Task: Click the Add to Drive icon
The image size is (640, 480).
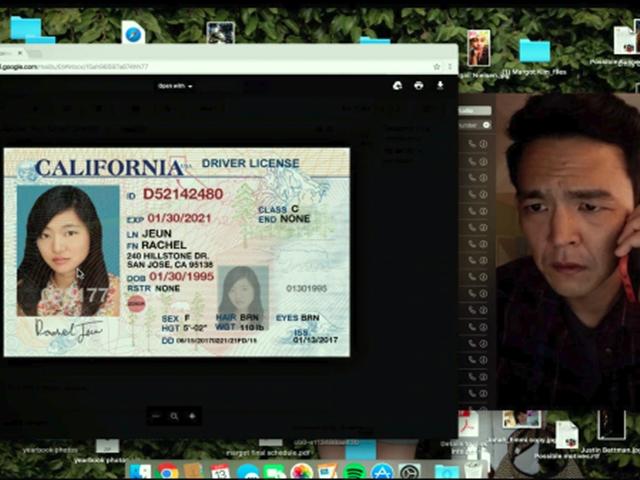Action: (397, 85)
